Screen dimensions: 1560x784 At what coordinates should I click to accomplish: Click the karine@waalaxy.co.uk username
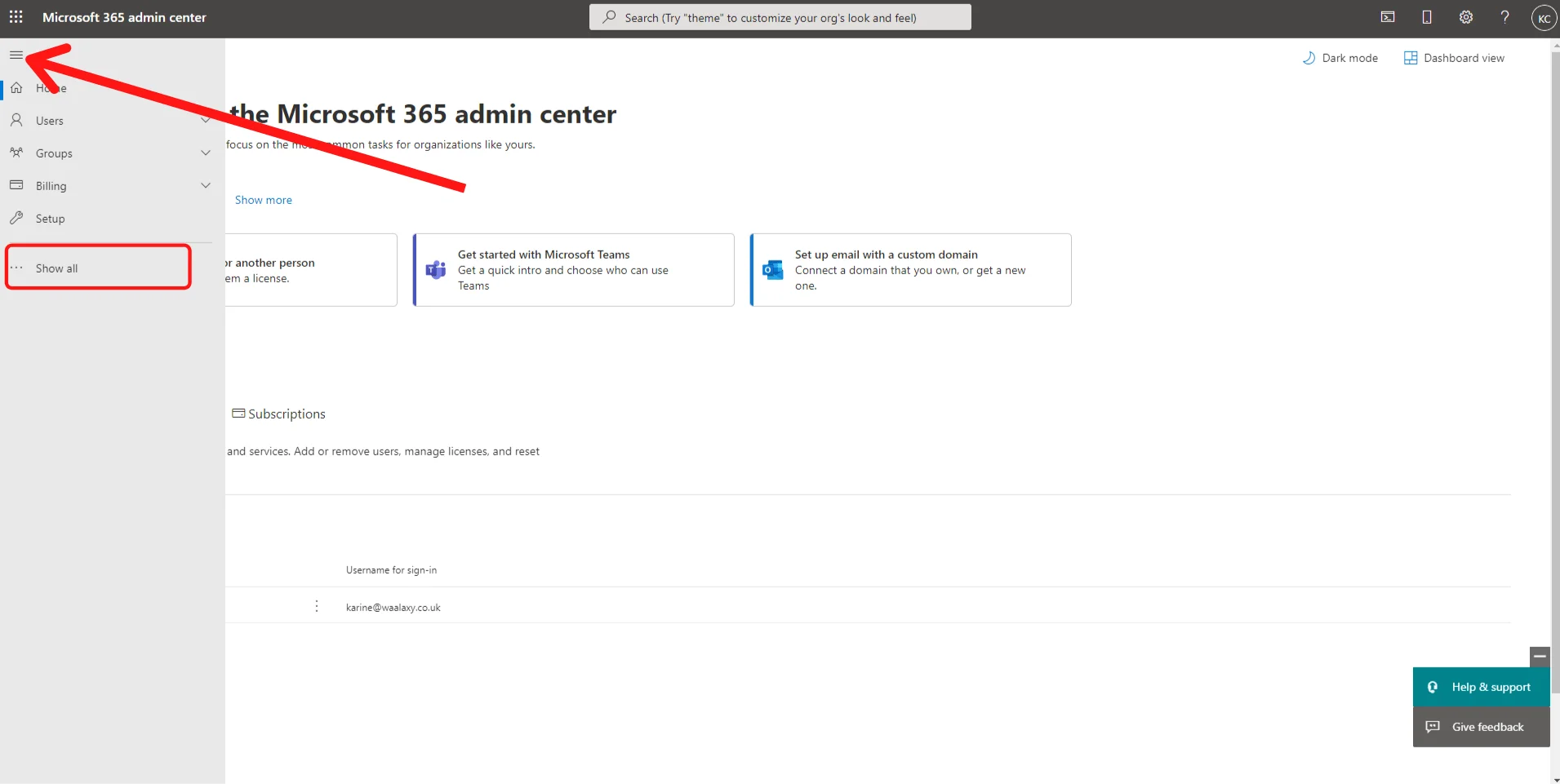coord(393,607)
